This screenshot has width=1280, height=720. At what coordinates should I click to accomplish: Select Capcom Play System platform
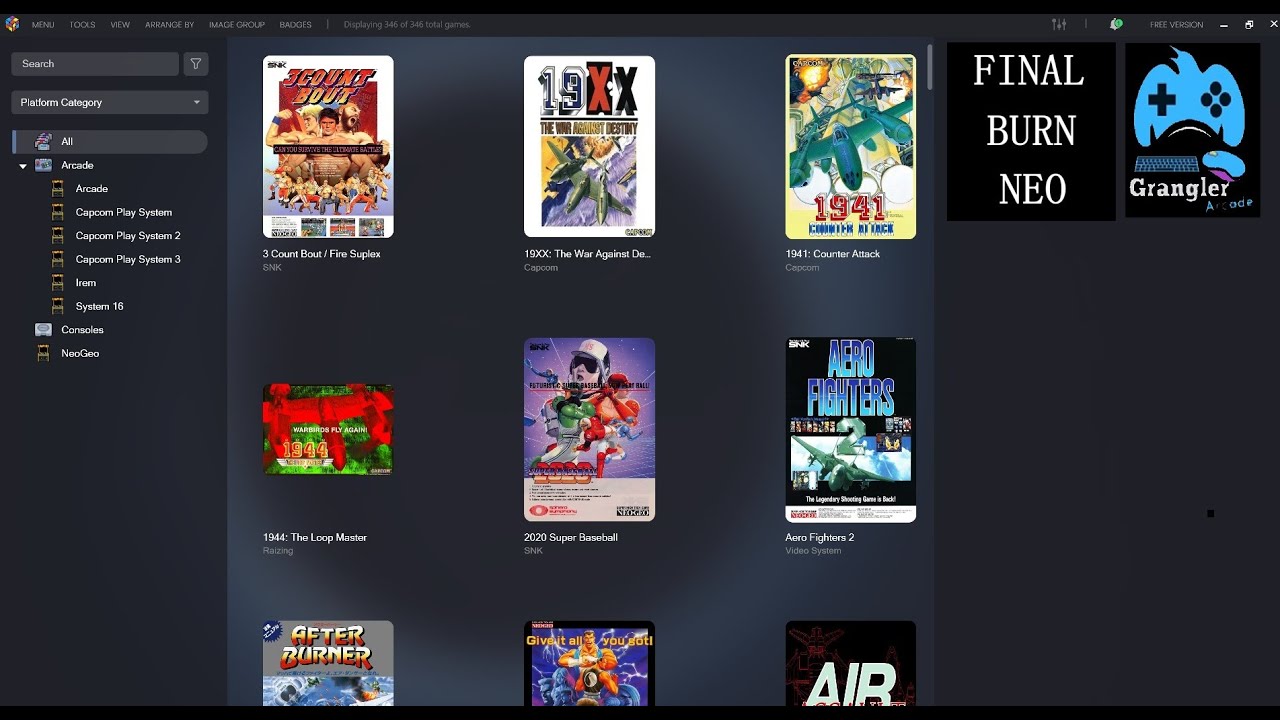pyautogui.click(x=124, y=212)
